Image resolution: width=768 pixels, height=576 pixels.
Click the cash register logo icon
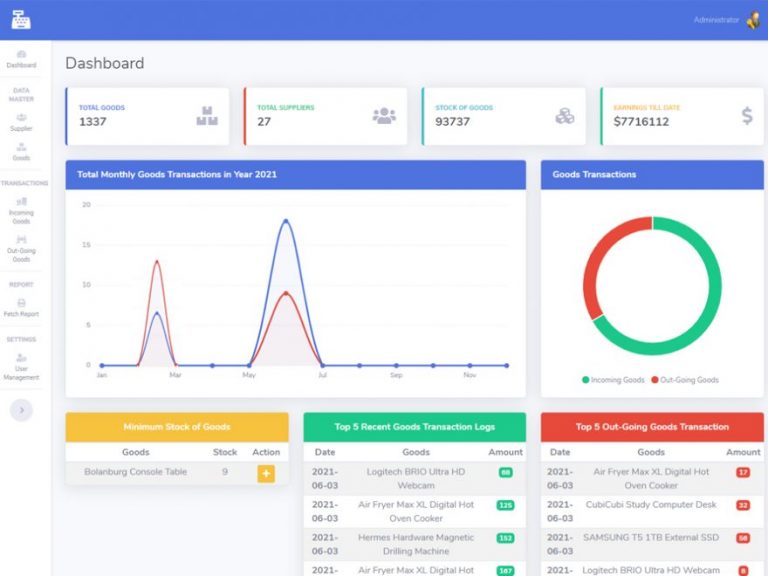click(21, 19)
